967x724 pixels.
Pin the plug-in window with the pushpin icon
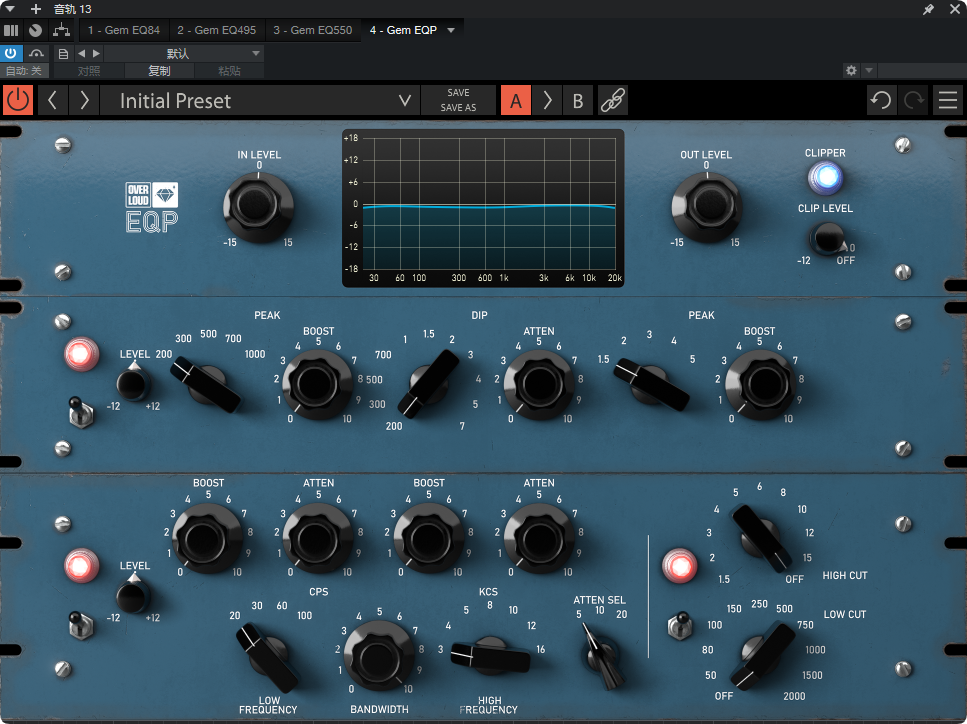tap(928, 9)
